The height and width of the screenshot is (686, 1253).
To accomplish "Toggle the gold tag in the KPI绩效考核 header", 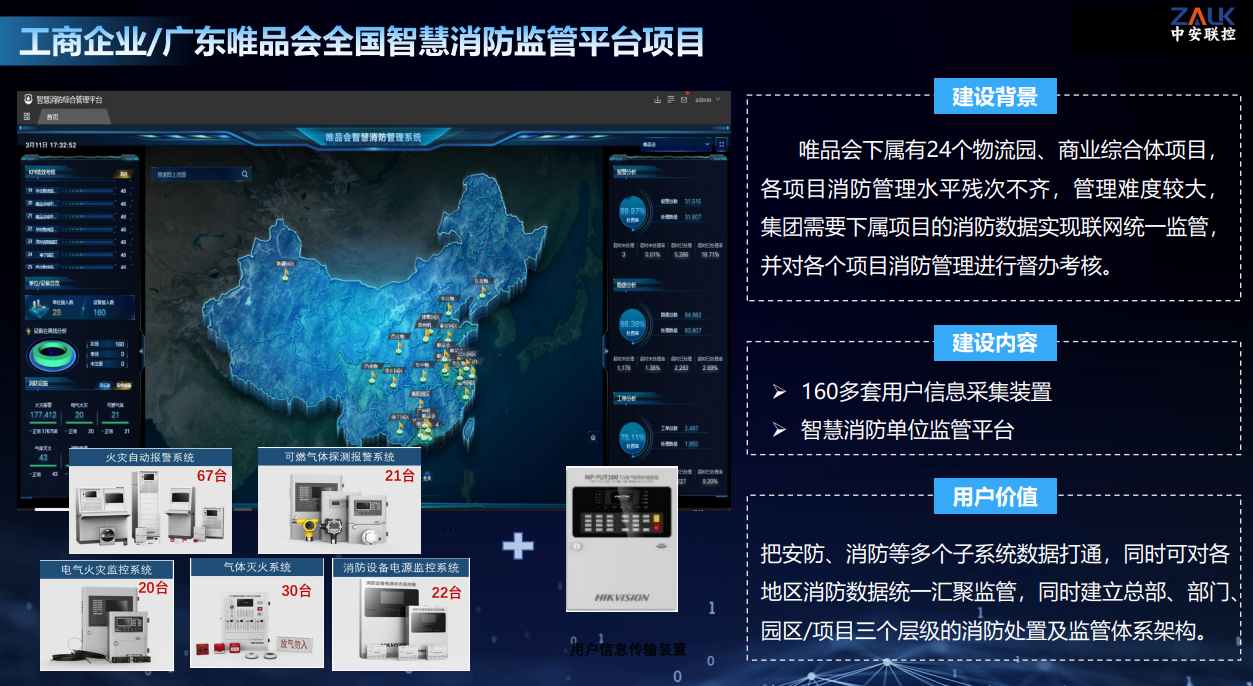I will (x=124, y=173).
